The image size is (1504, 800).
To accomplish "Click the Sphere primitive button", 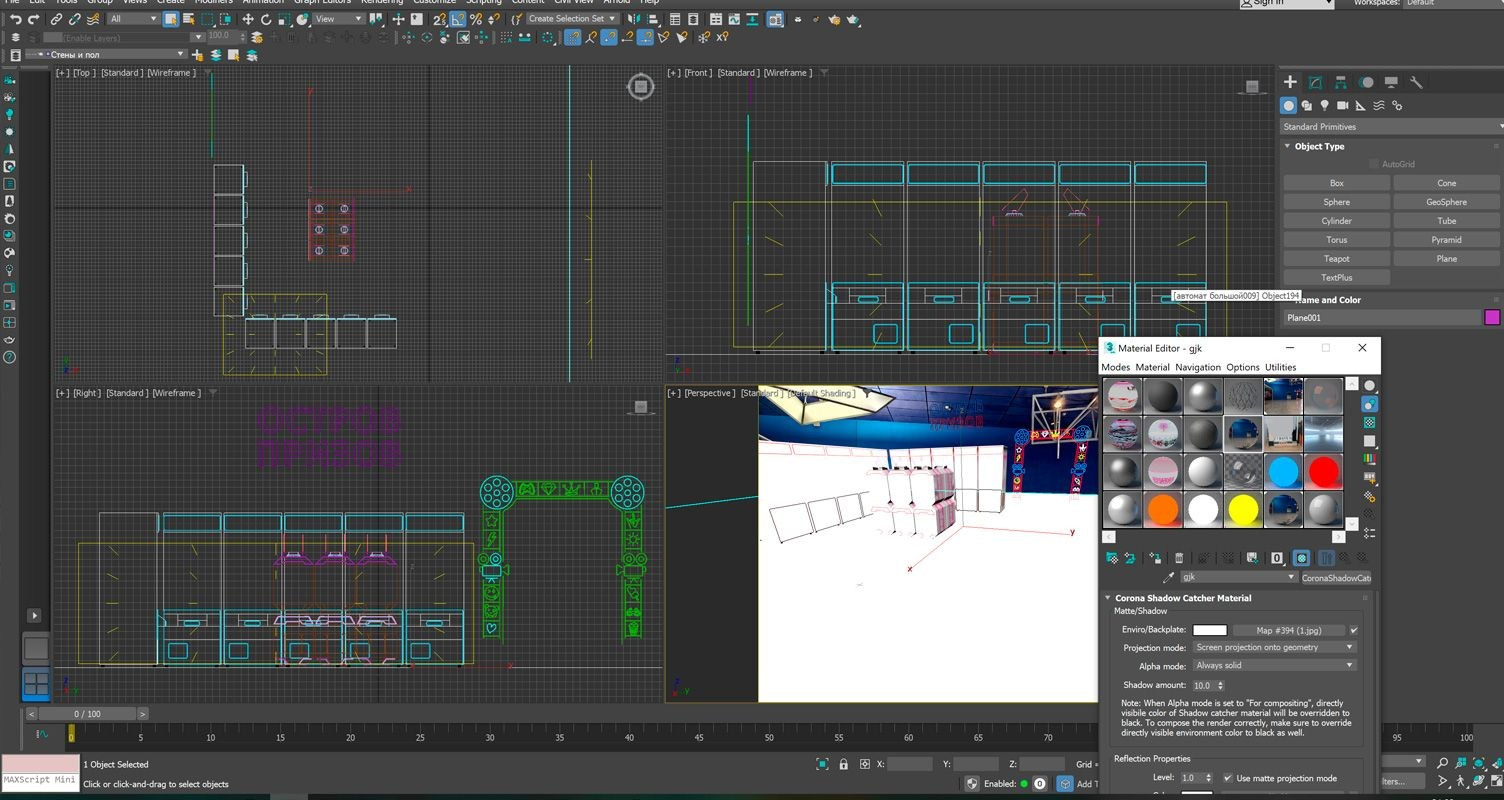I will pos(1336,202).
